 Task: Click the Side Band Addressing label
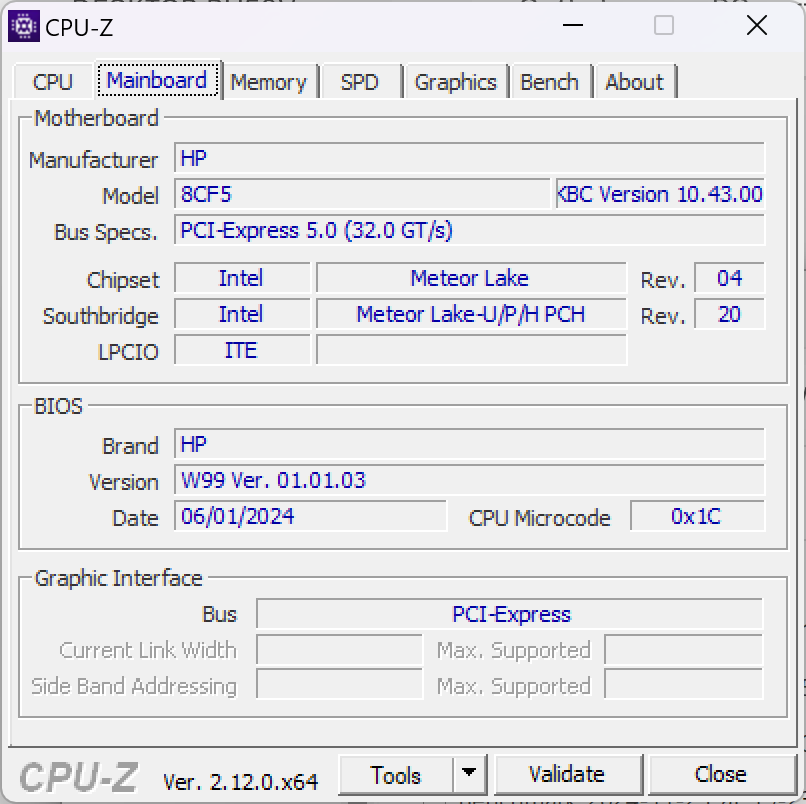(134, 686)
